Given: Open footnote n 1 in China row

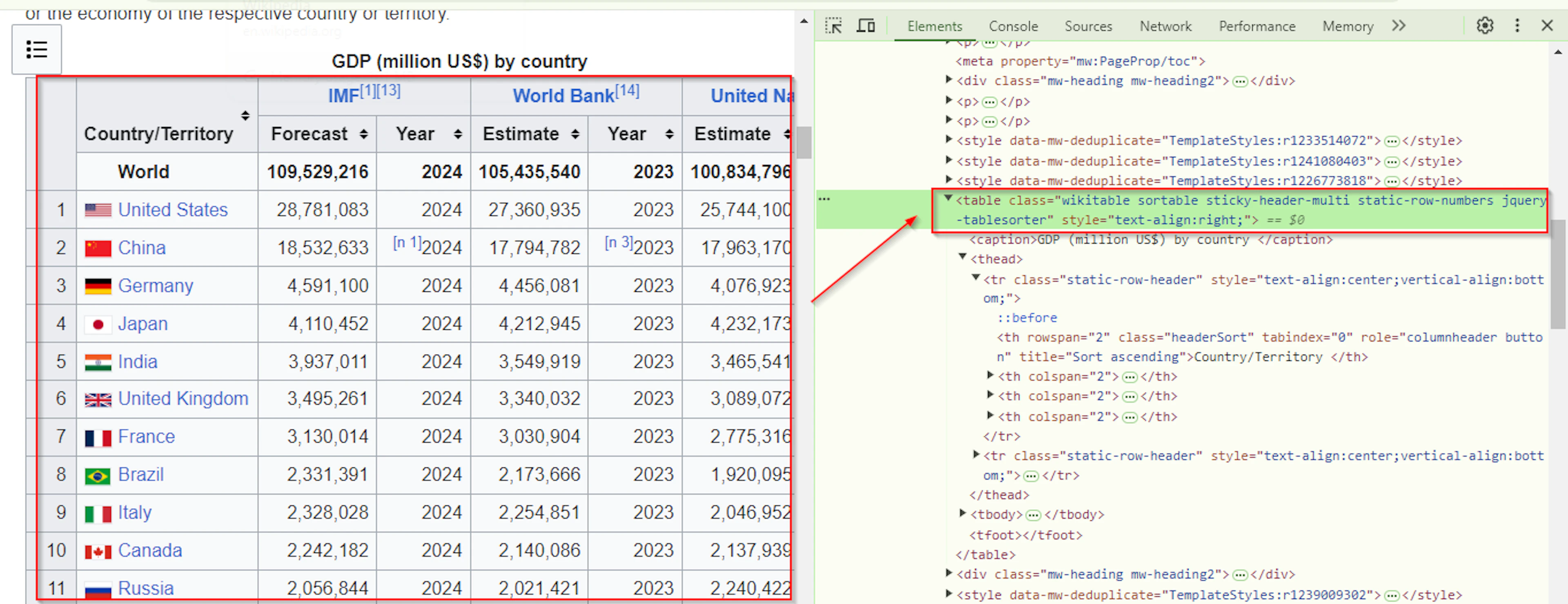Looking at the screenshot, I should click(407, 243).
